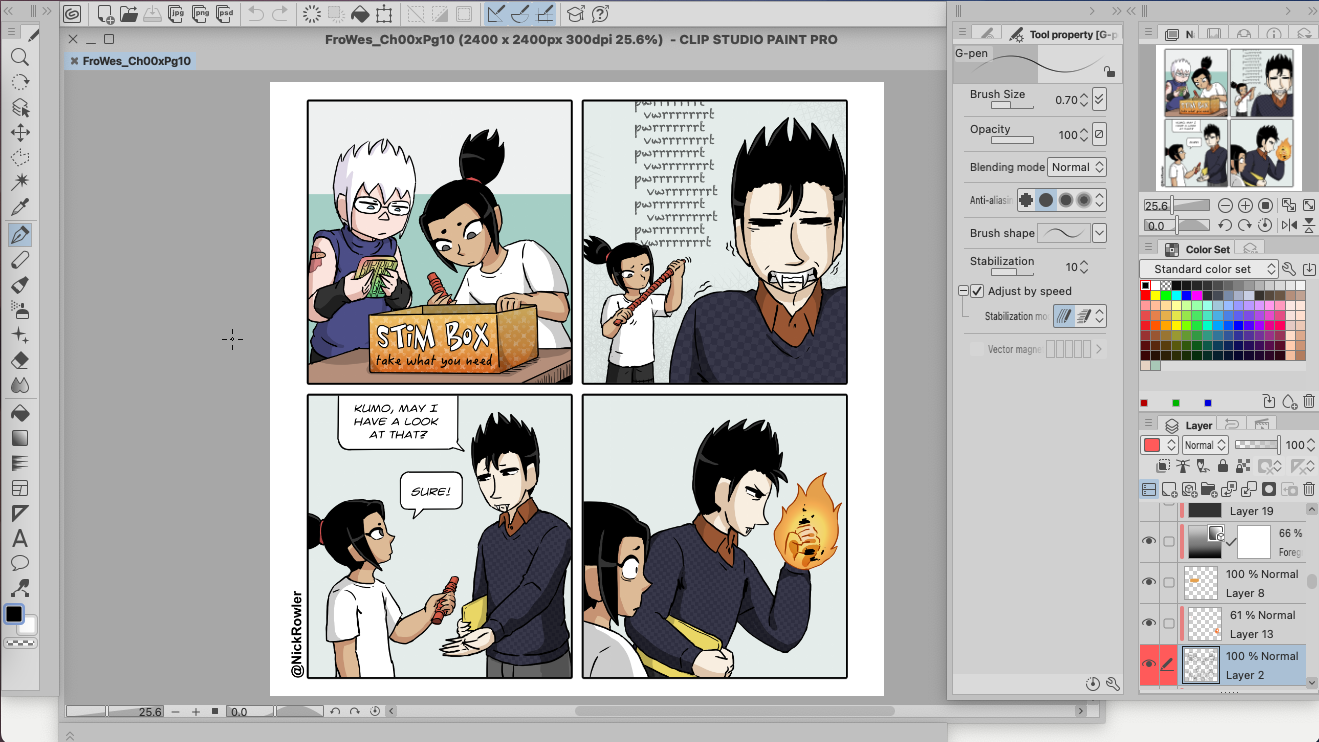Open the Standard color set dropdown
This screenshot has height=742, width=1319.
1209,269
